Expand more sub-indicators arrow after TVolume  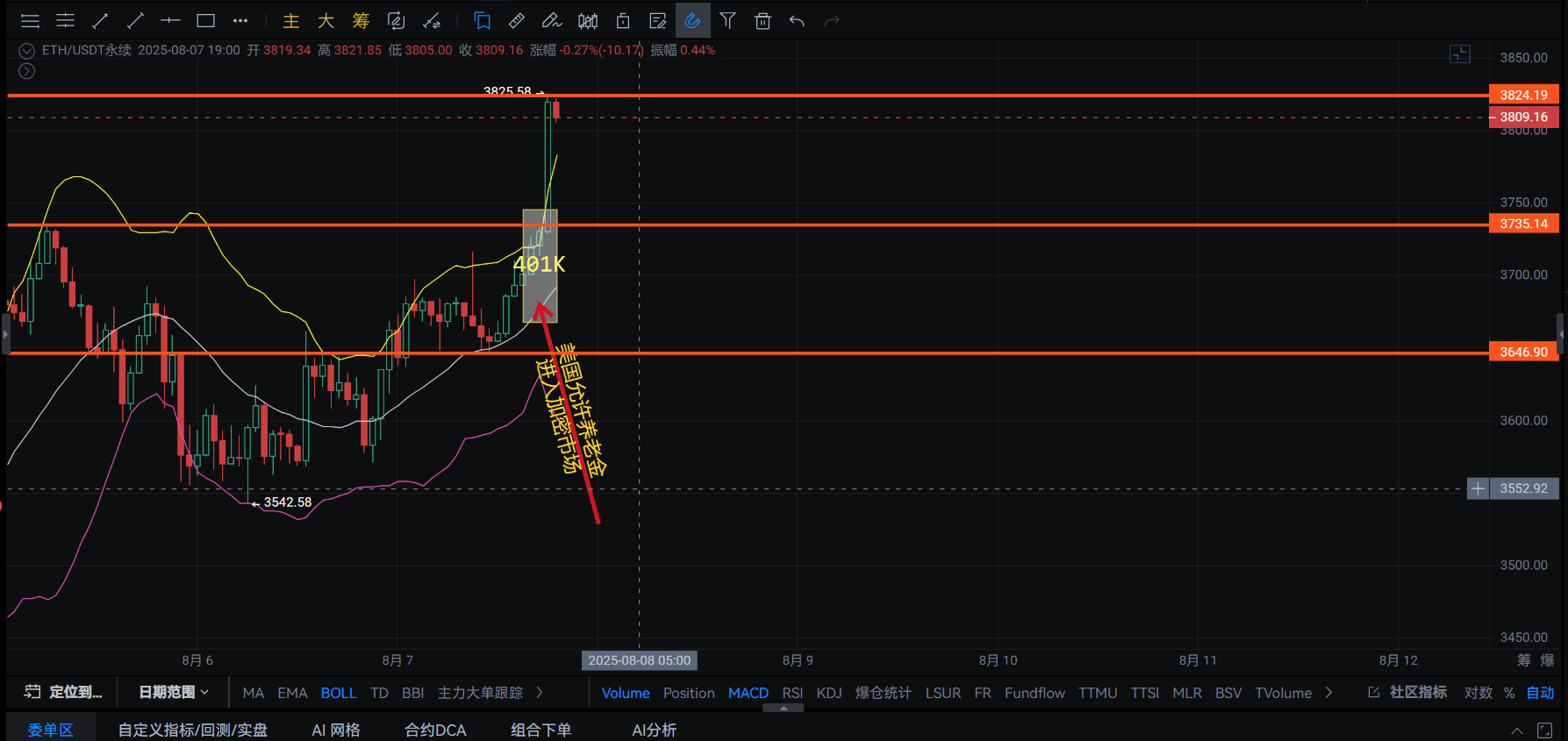pos(1328,693)
